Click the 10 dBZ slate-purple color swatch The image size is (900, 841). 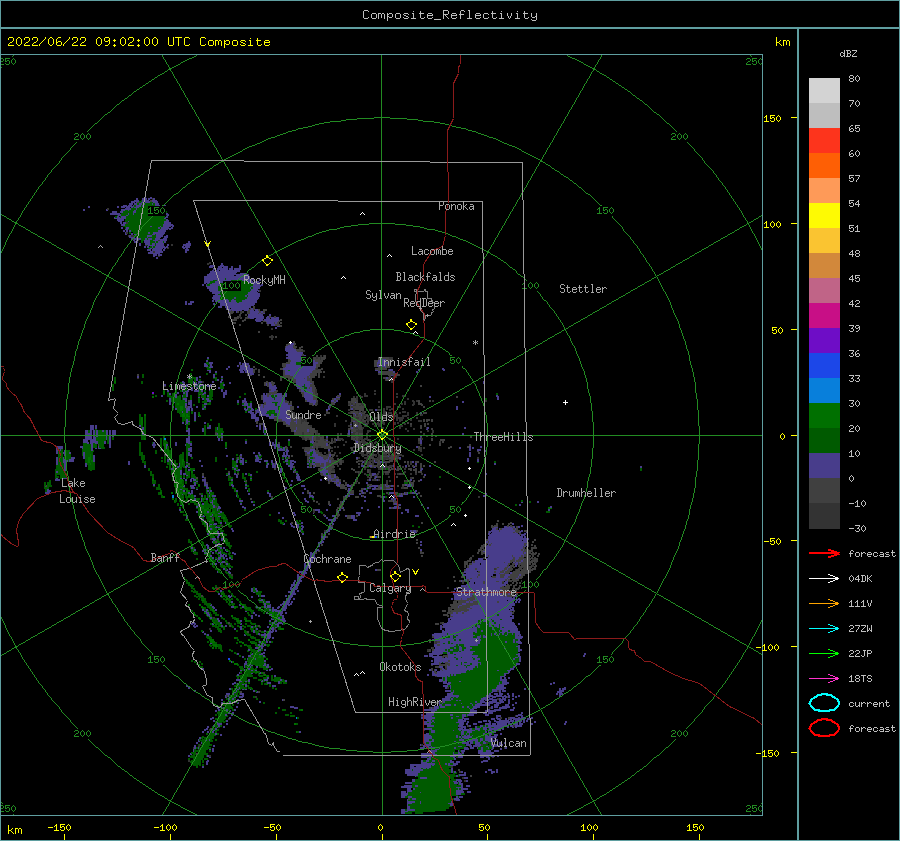pyautogui.click(x=824, y=466)
